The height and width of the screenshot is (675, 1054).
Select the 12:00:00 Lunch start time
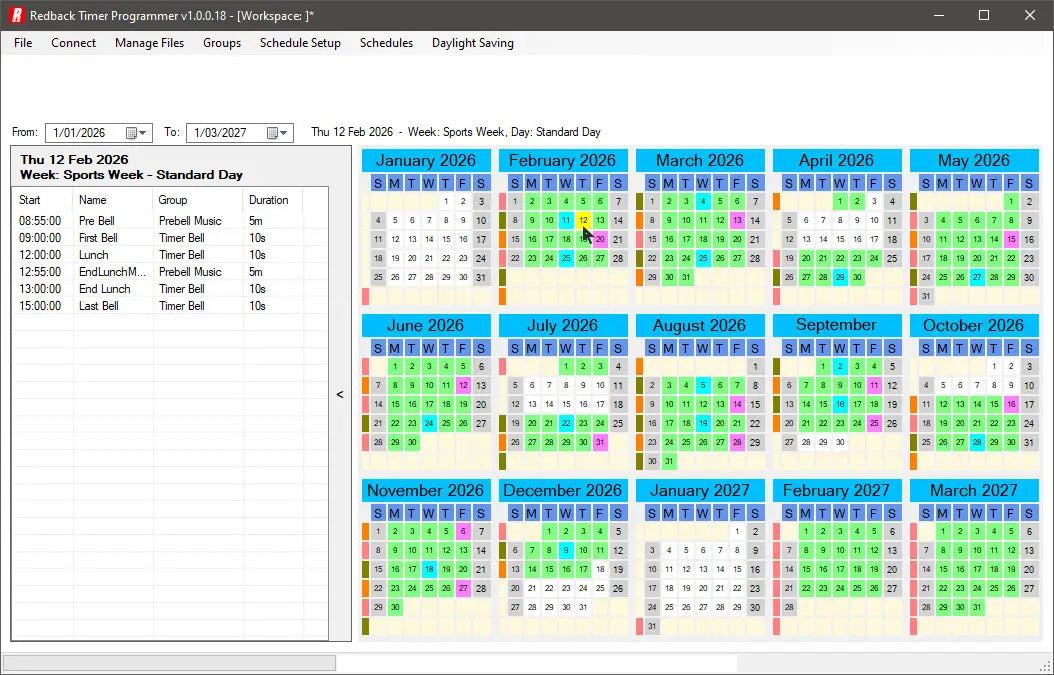click(40, 255)
